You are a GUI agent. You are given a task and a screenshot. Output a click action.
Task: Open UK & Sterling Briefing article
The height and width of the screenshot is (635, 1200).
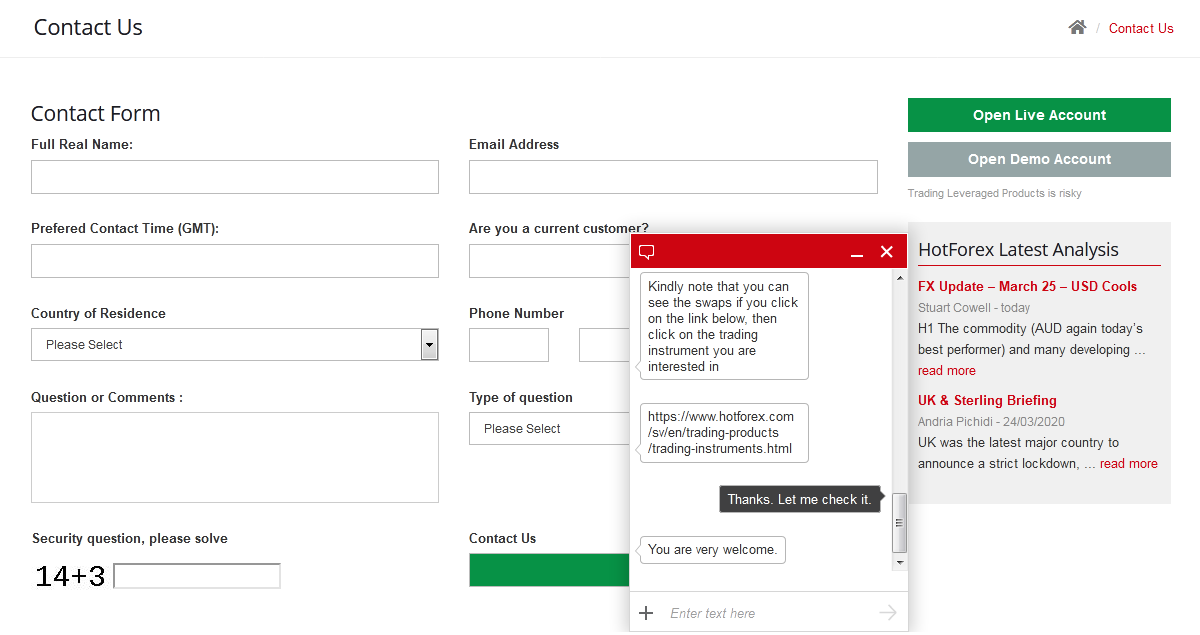987,400
